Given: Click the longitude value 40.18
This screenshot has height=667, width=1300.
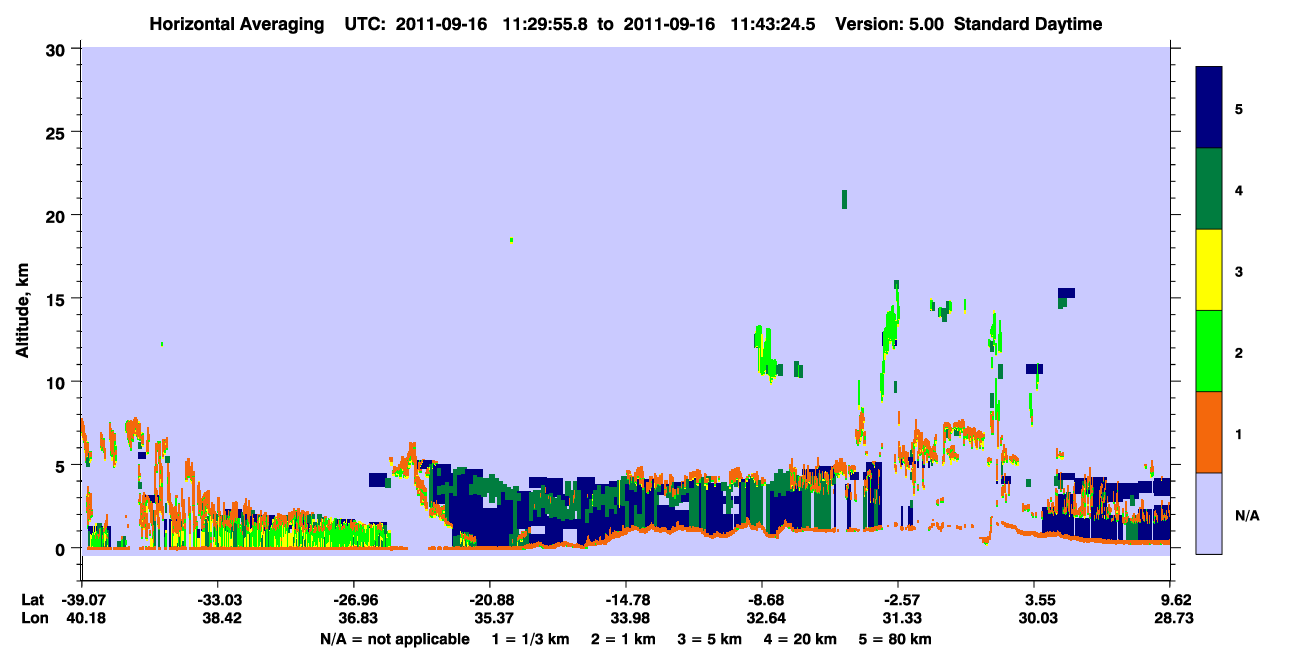Looking at the screenshot, I should coord(86,618).
